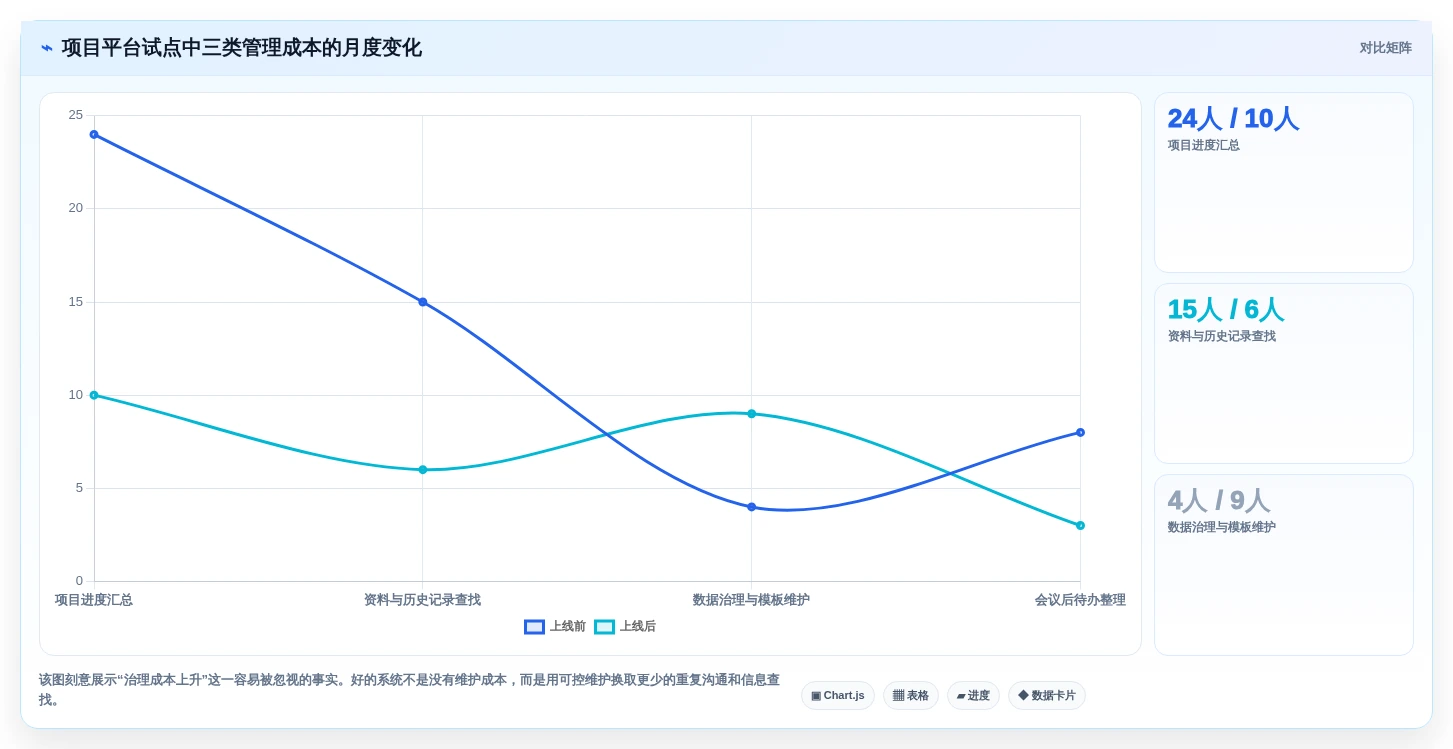Click the y-axis value 5
Viewport: 1453px width, 749px height.
point(79,488)
